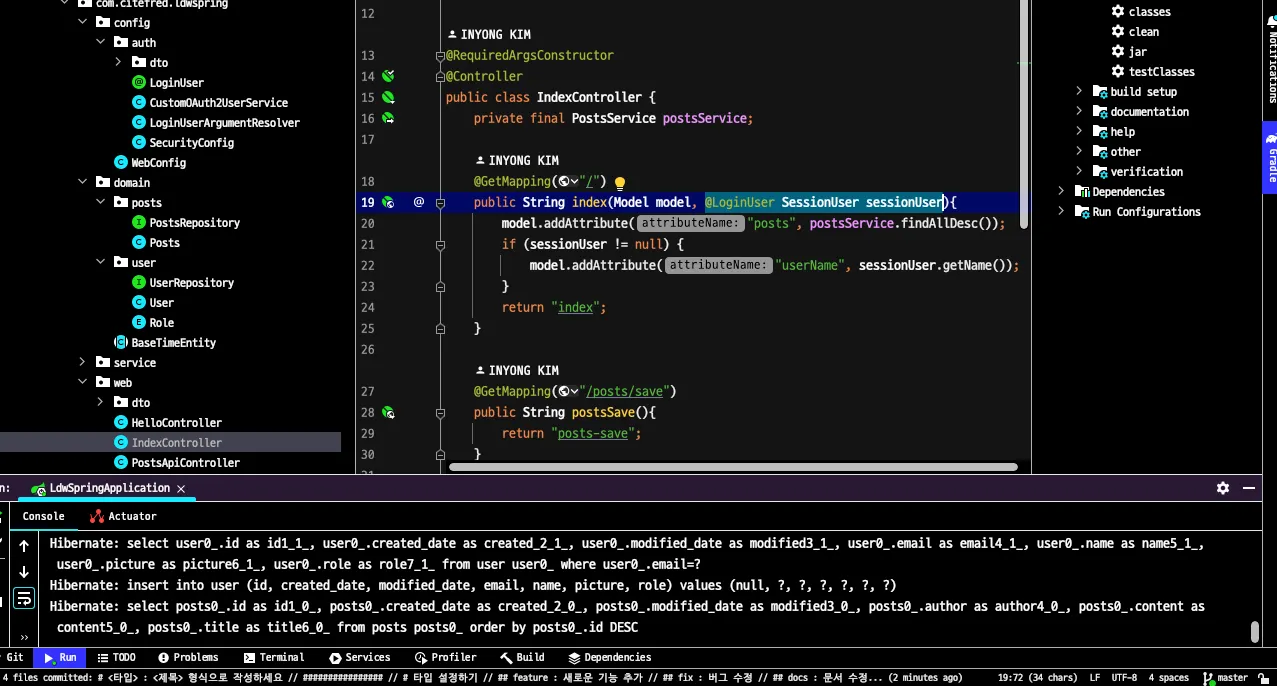Open the Terminal tool window tab
1277x686 pixels.
(273, 657)
